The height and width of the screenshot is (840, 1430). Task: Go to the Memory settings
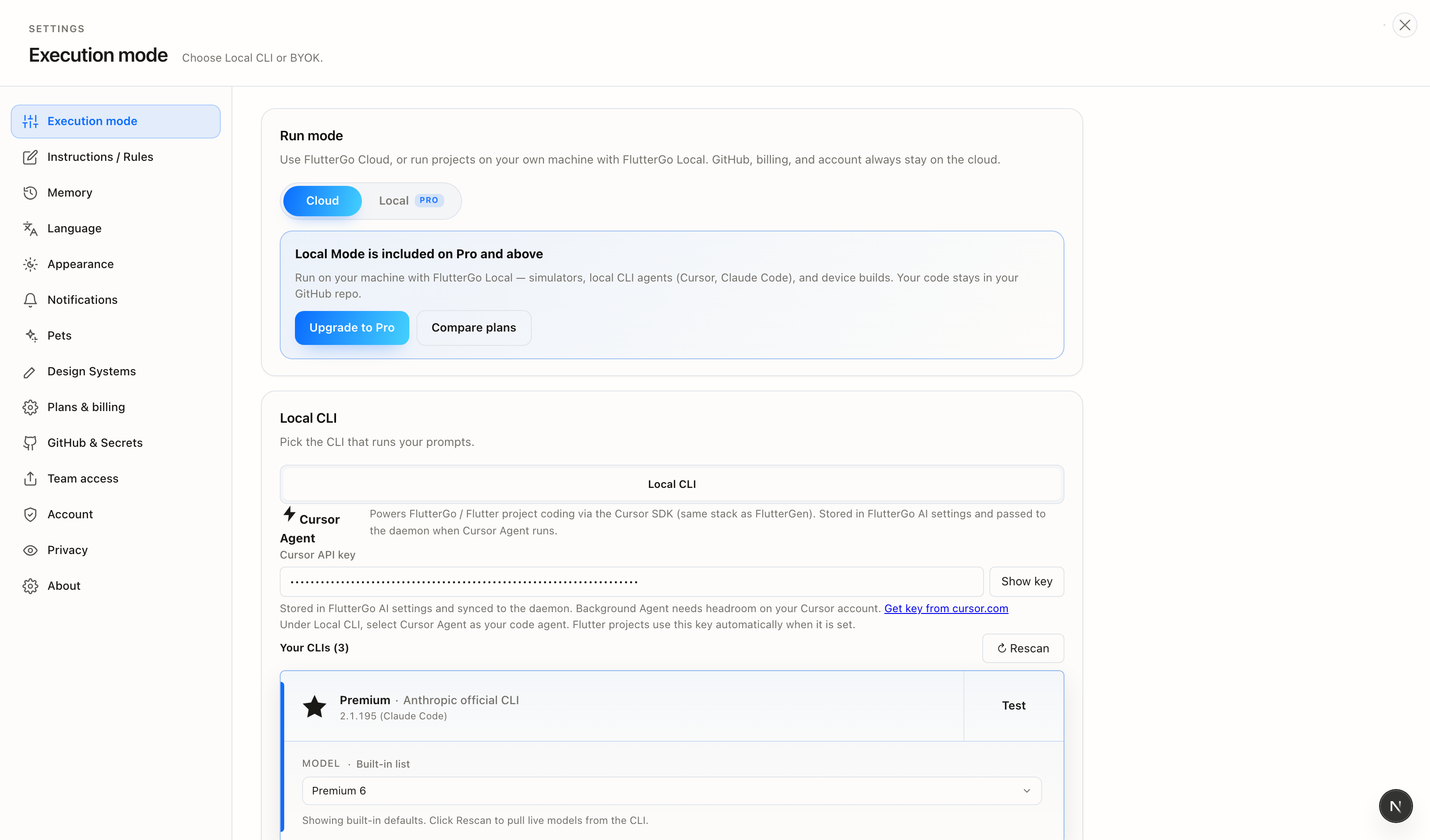(x=116, y=193)
